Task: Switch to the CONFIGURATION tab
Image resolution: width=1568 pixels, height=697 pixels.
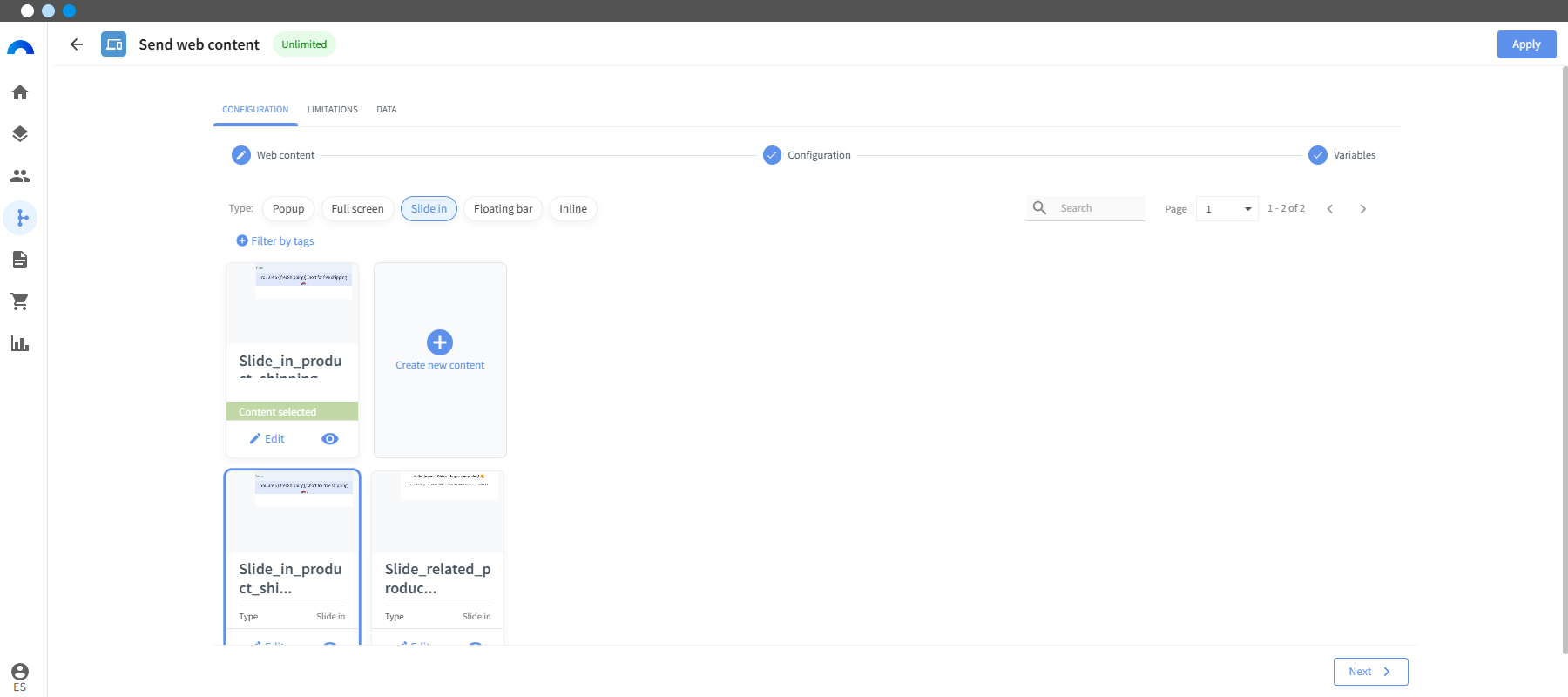Action: click(x=255, y=110)
